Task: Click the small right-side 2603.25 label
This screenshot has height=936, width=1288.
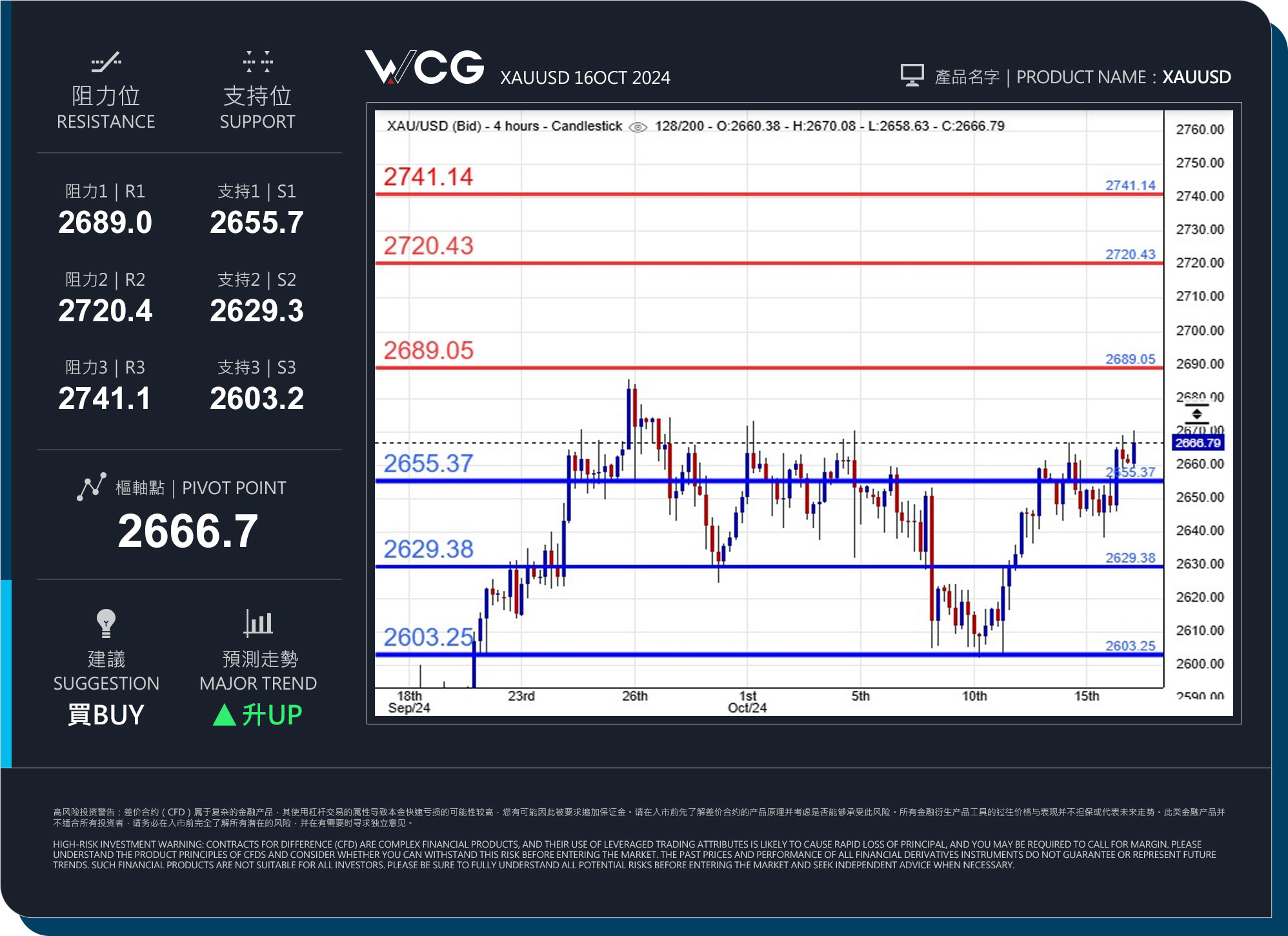Action: [x=1131, y=646]
